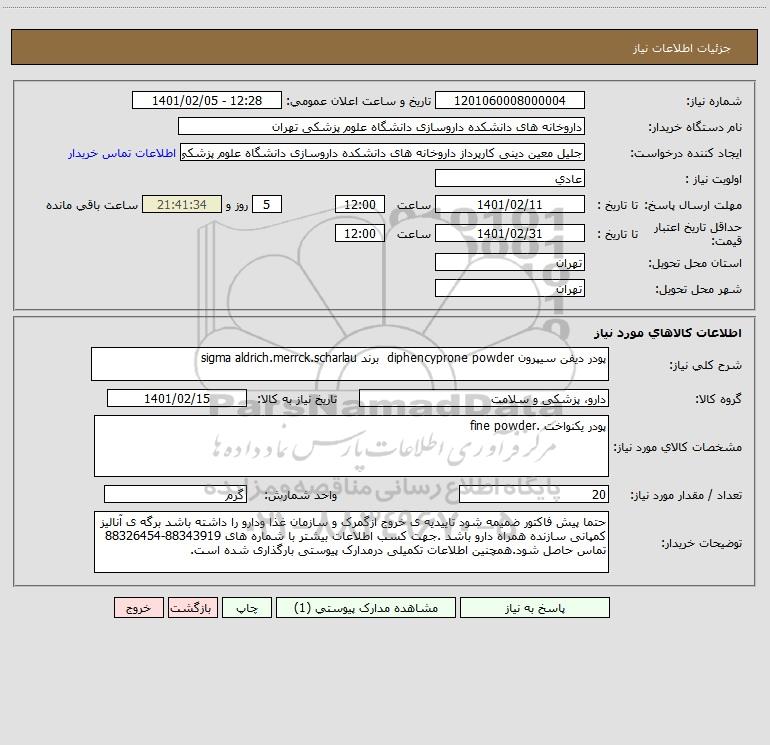Click remaining time countdown 21:41:34
Viewport: 770px width, 745px height.
pos(182,204)
